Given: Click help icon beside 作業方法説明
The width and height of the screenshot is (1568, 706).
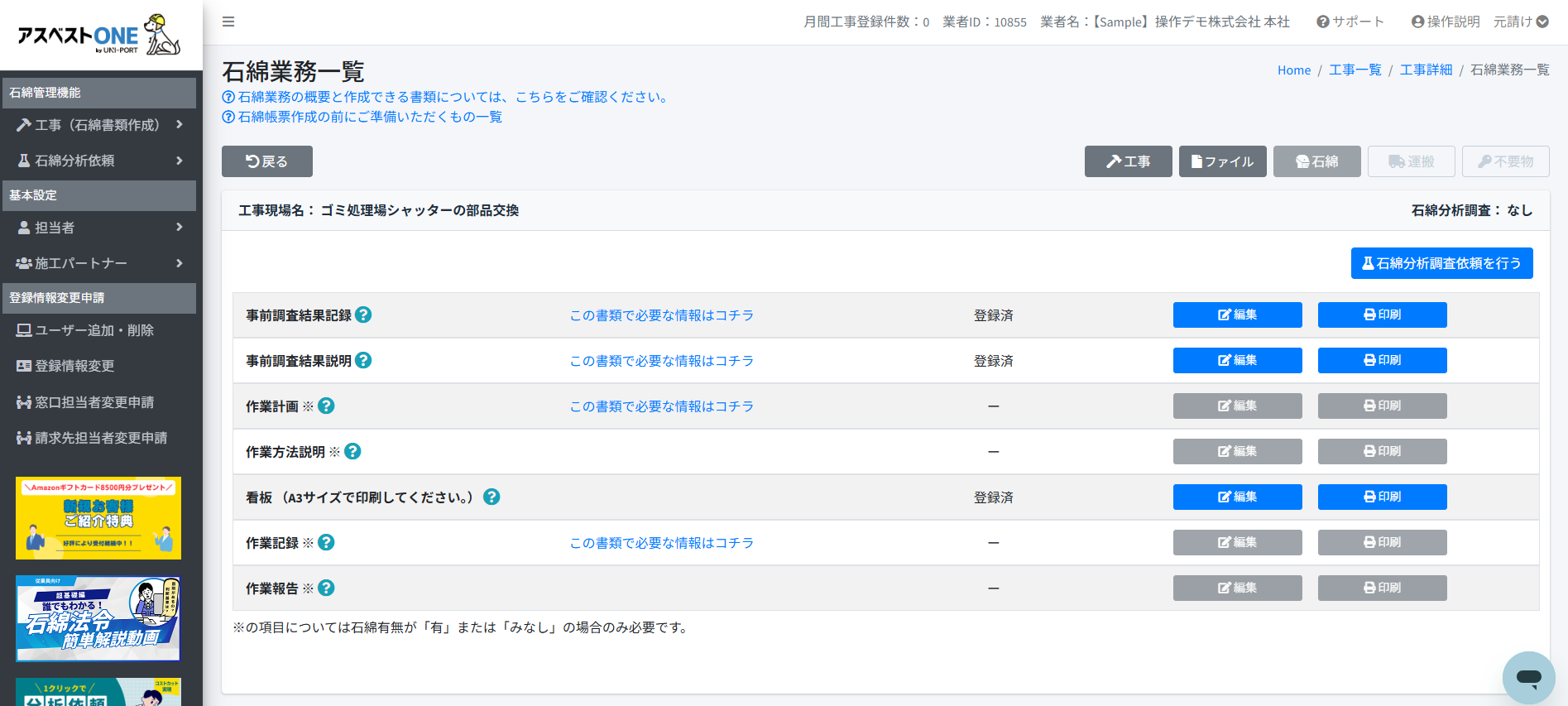Looking at the screenshot, I should coord(352,452).
